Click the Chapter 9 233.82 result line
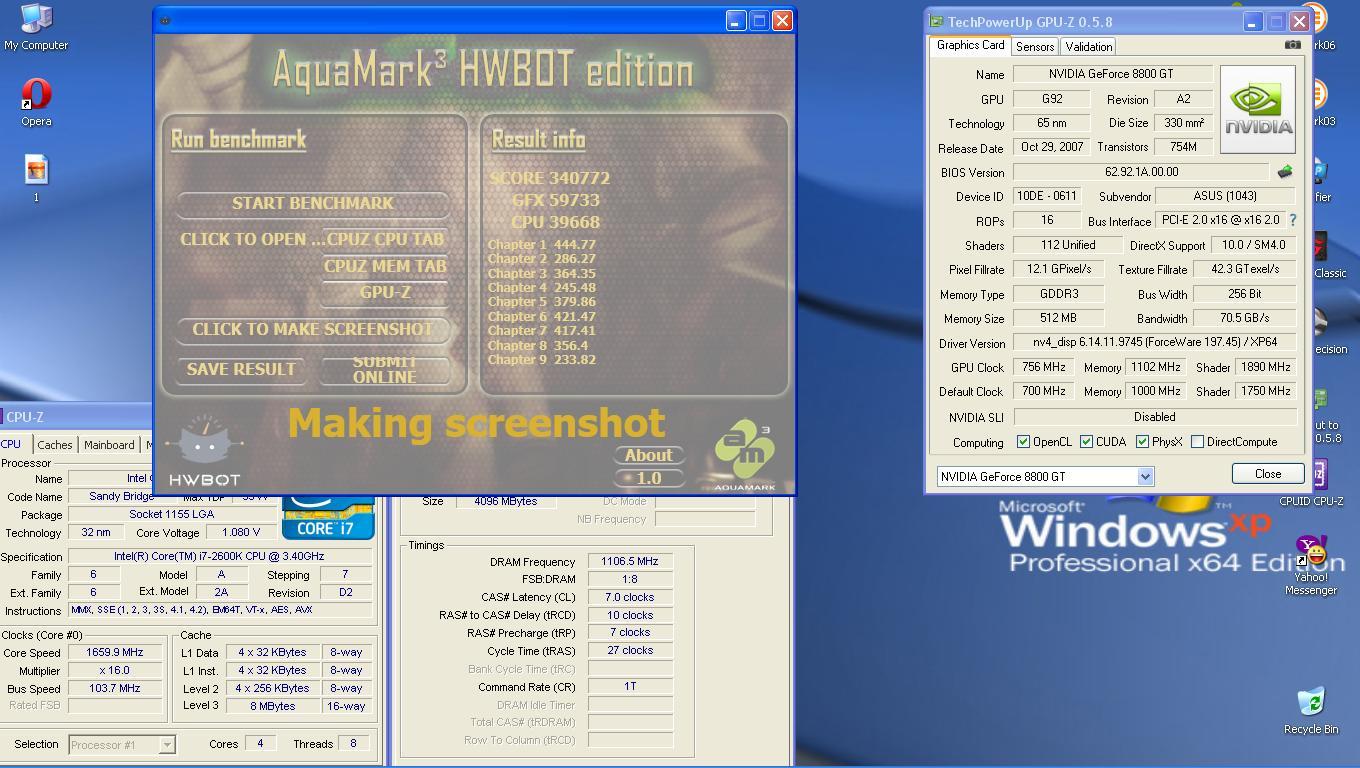Viewport: 1360px width, 768px height. click(x=541, y=360)
